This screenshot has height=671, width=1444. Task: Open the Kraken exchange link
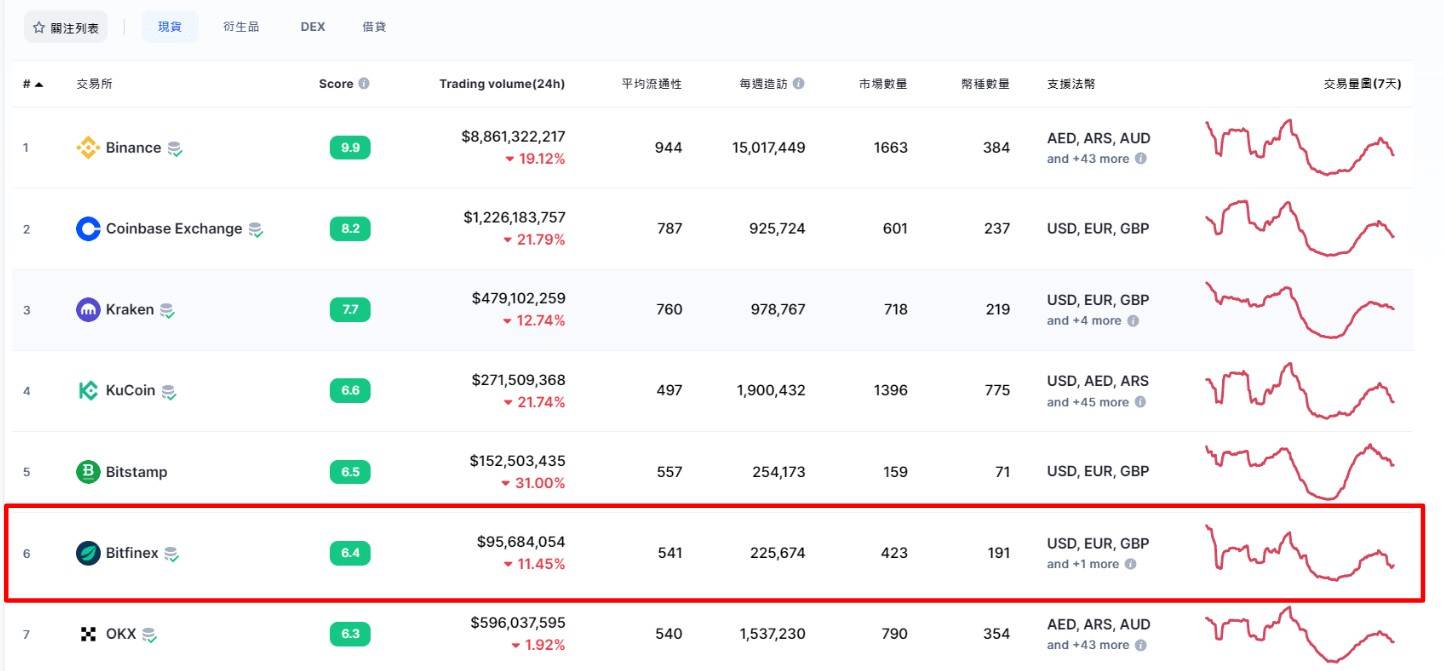tap(130, 310)
